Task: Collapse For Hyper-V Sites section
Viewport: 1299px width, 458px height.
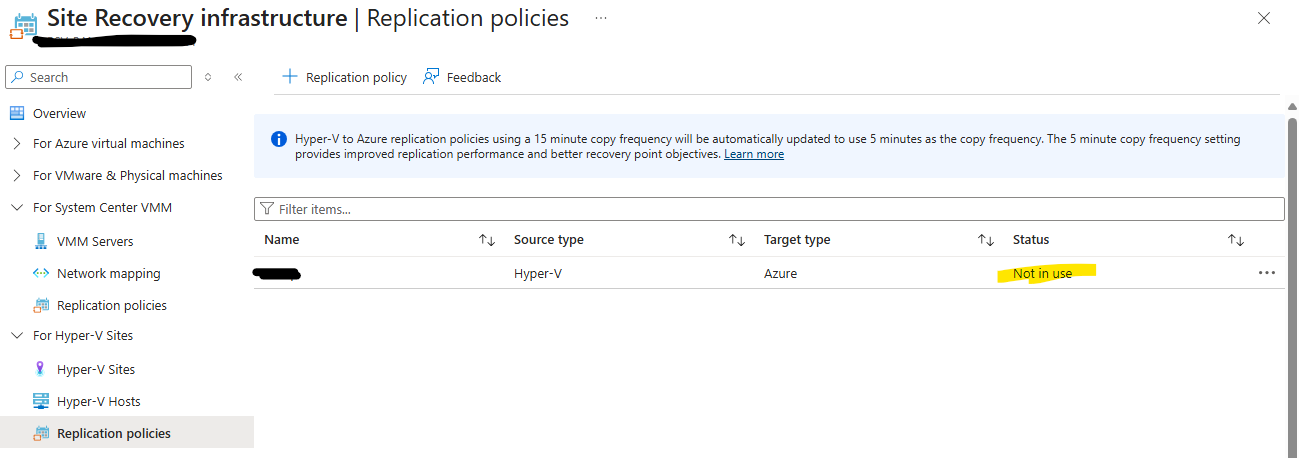Action: [x=17, y=336]
